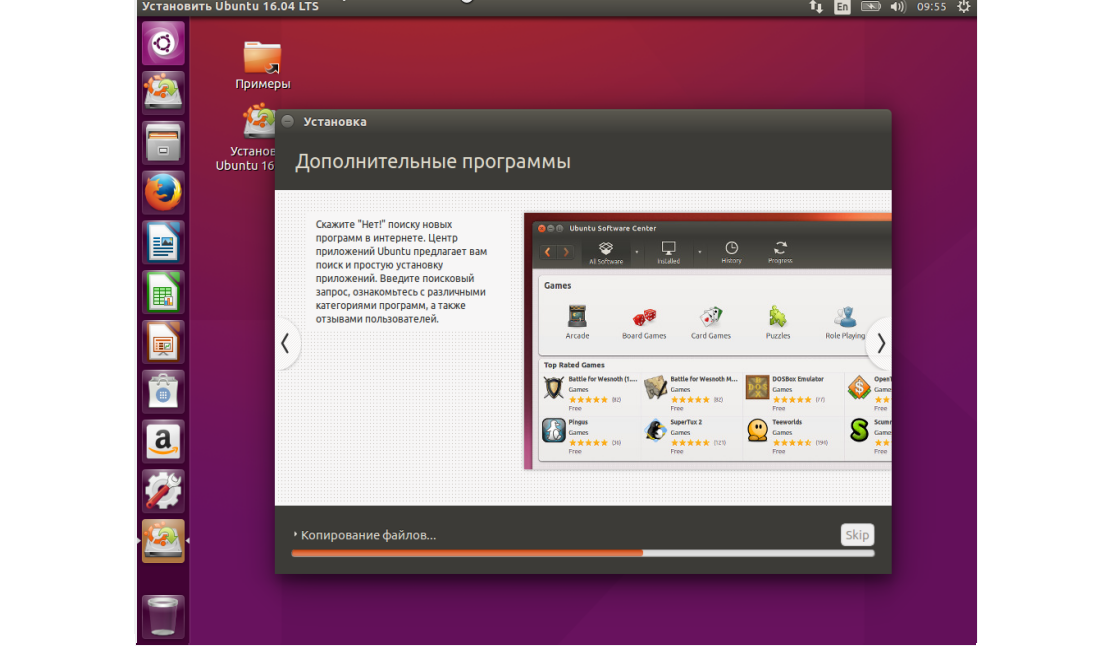Screen dimensions: 1097x649
Task: Open the Trash in the dock
Action: 163,615
